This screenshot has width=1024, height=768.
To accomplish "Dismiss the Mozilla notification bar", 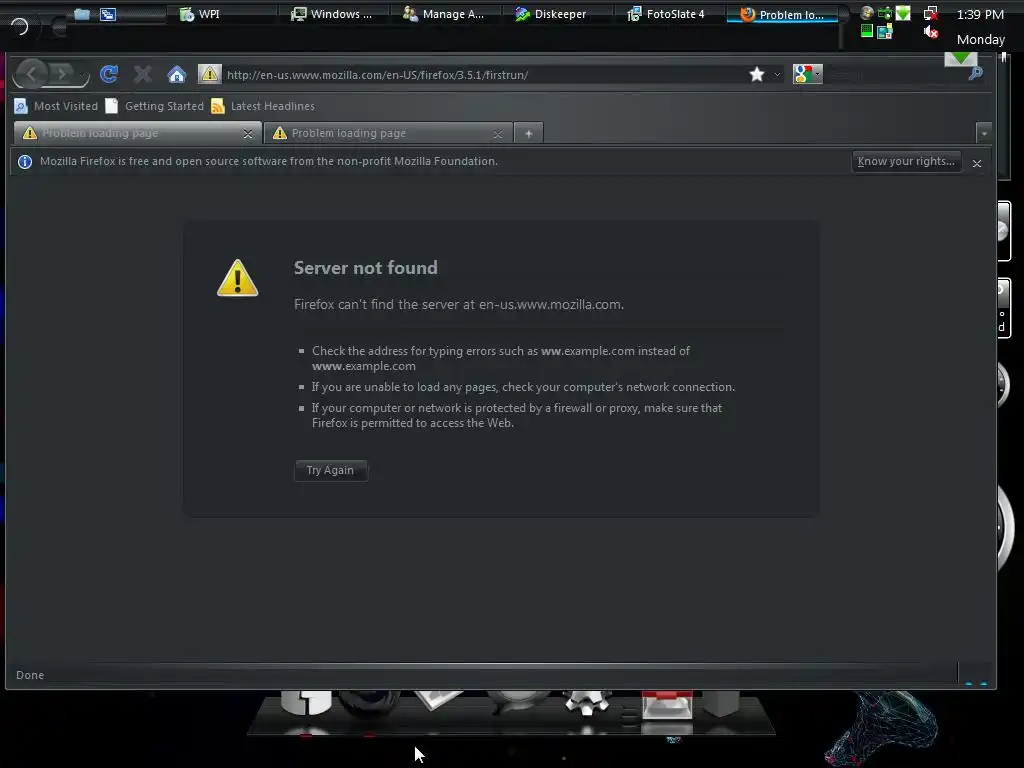I will 977,163.
